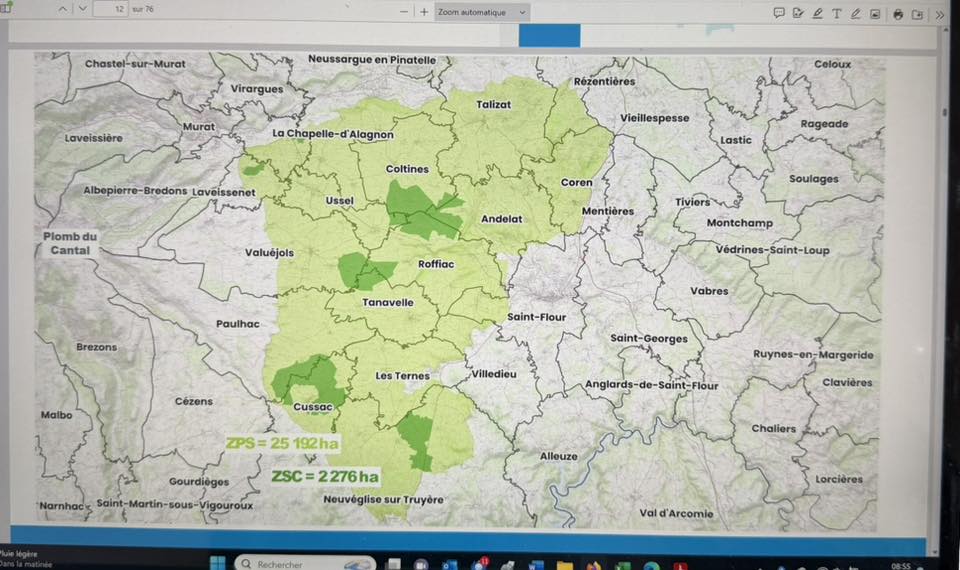Expand the double-chevron tools menu

tap(939, 14)
